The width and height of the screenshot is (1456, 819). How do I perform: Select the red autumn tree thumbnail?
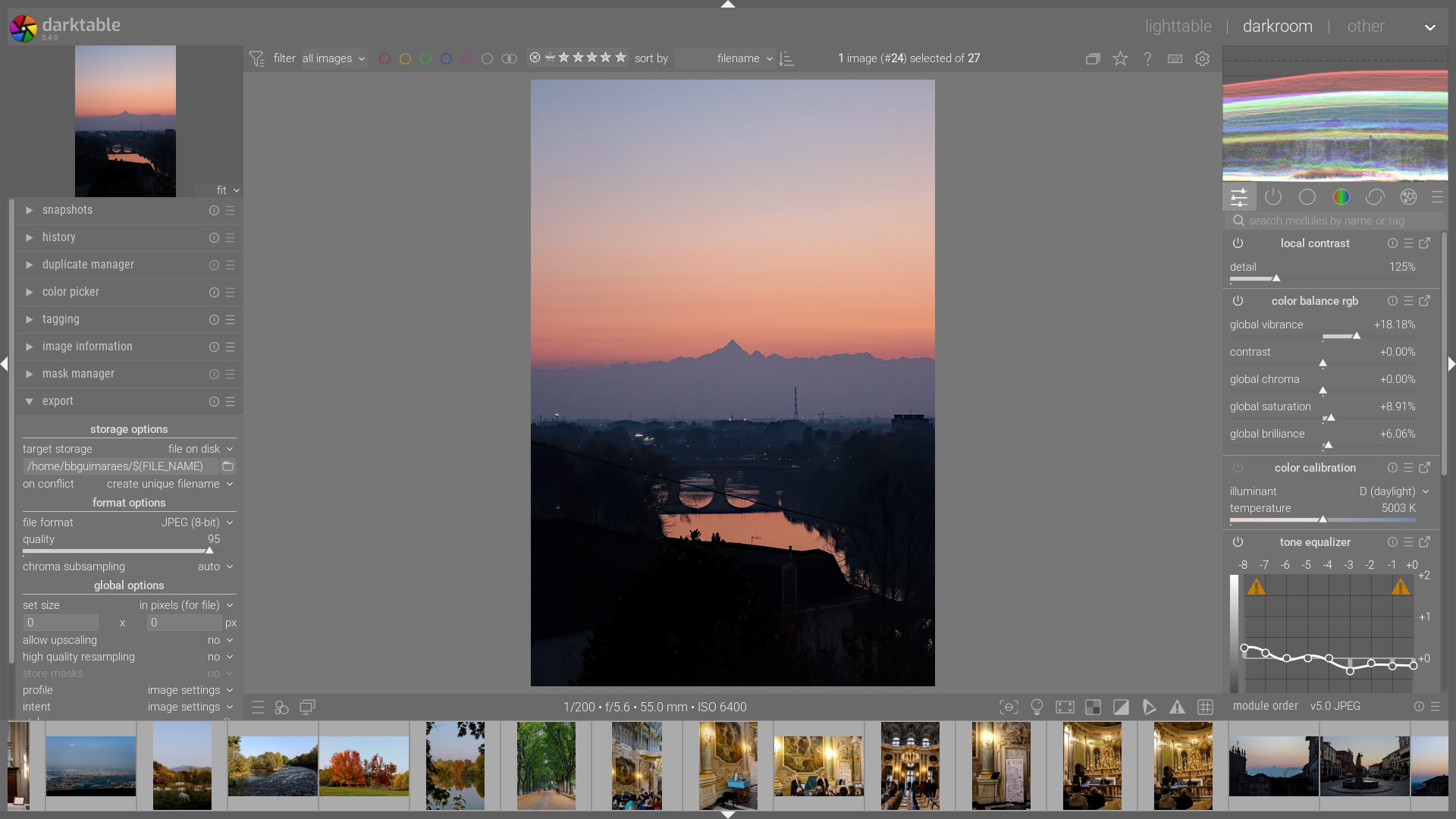click(364, 766)
